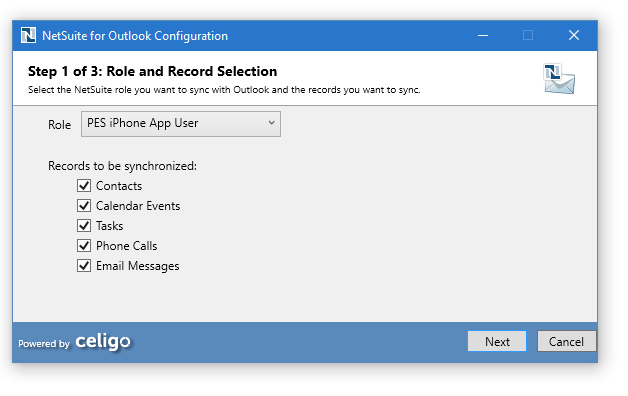This screenshot has height=396, width=628.
Task: Toggle the Calendar Events checkbox
Action: [84, 206]
